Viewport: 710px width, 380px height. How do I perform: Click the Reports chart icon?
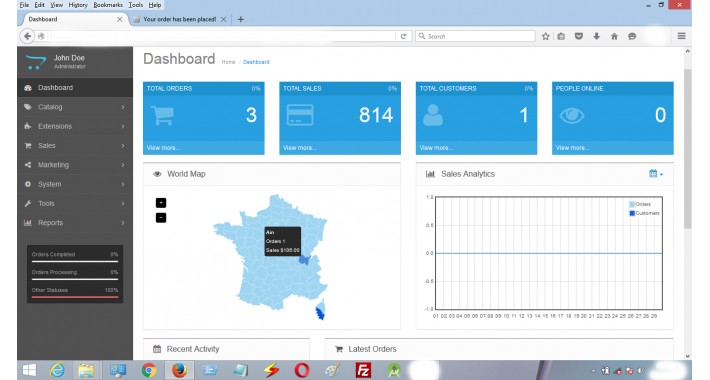click(28, 223)
